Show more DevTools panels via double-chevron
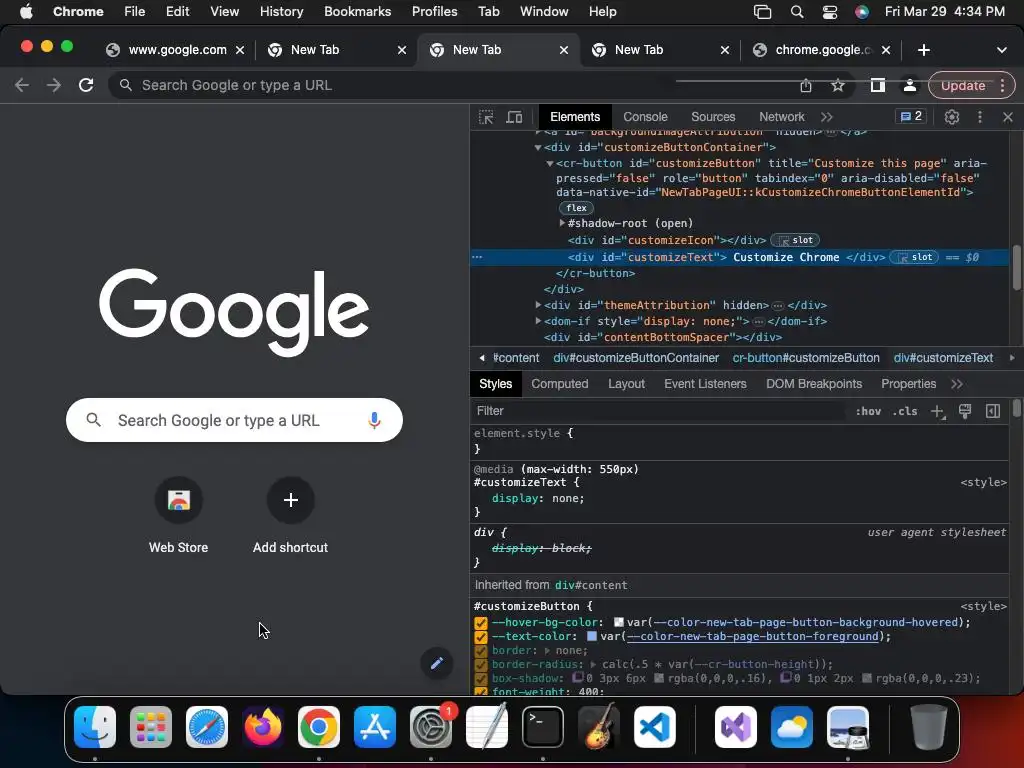Image resolution: width=1024 pixels, height=768 pixels. click(827, 117)
